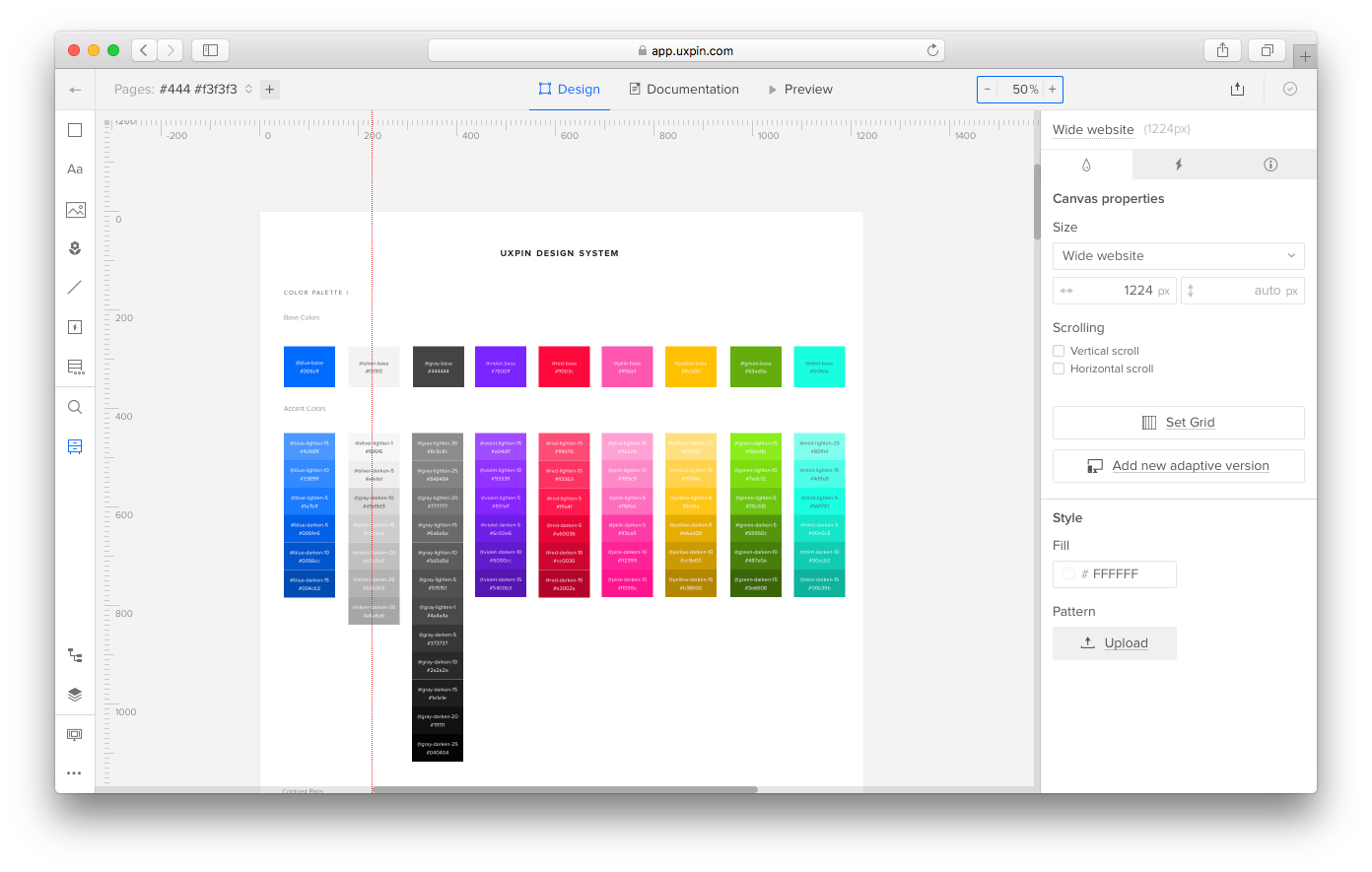Viewport: 1372px width, 872px height.
Task: Select the info circle tab
Action: [x=1270, y=165]
